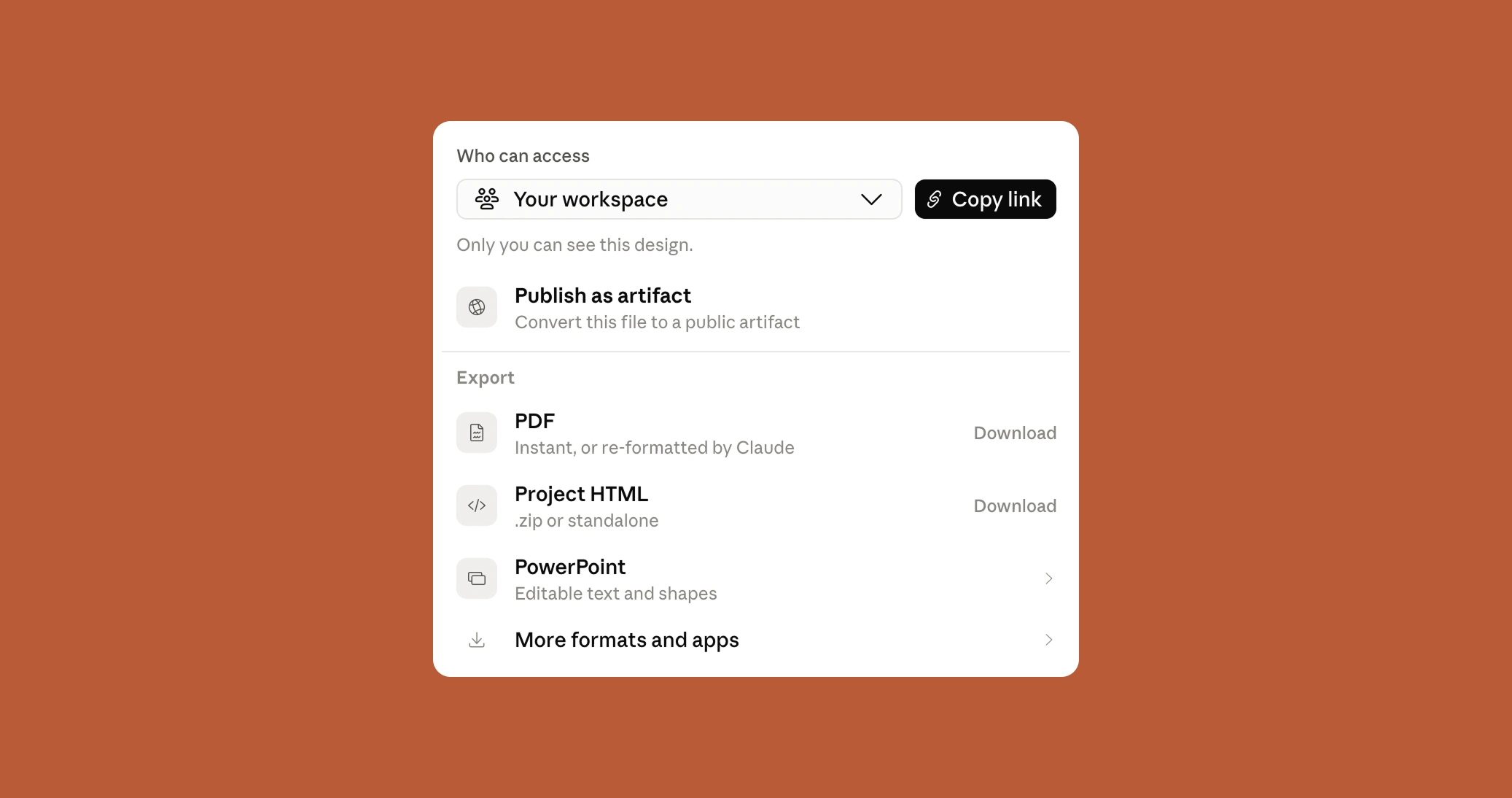Expand the access dropdown chevron arrow
The width and height of the screenshot is (1512, 798).
tap(871, 199)
